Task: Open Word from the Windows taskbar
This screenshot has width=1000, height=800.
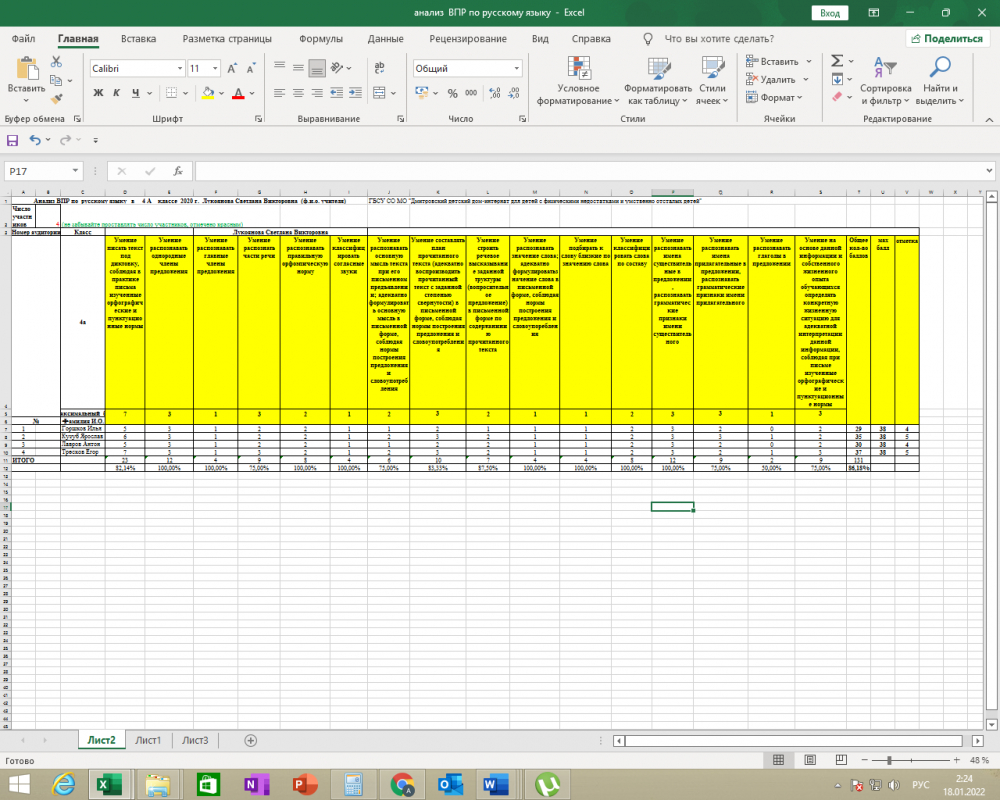Action: 495,784
